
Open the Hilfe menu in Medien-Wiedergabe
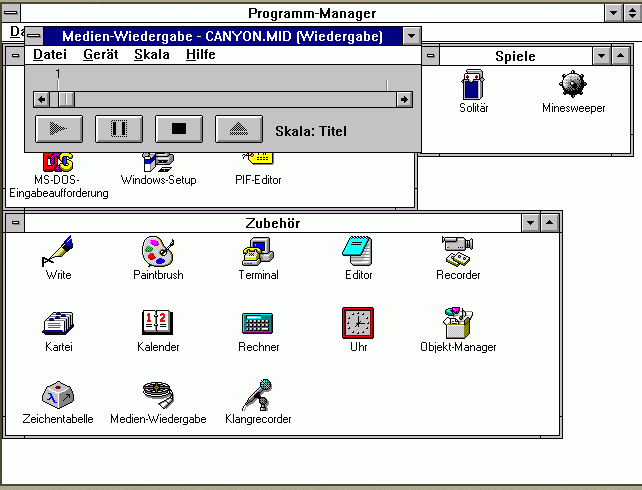click(x=201, y=54)
